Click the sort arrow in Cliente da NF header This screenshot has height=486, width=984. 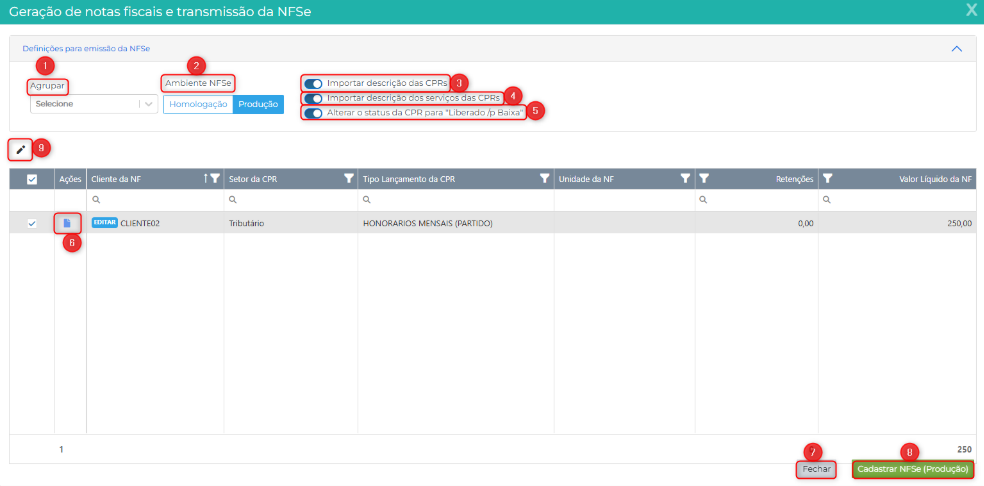pos(205,179)
